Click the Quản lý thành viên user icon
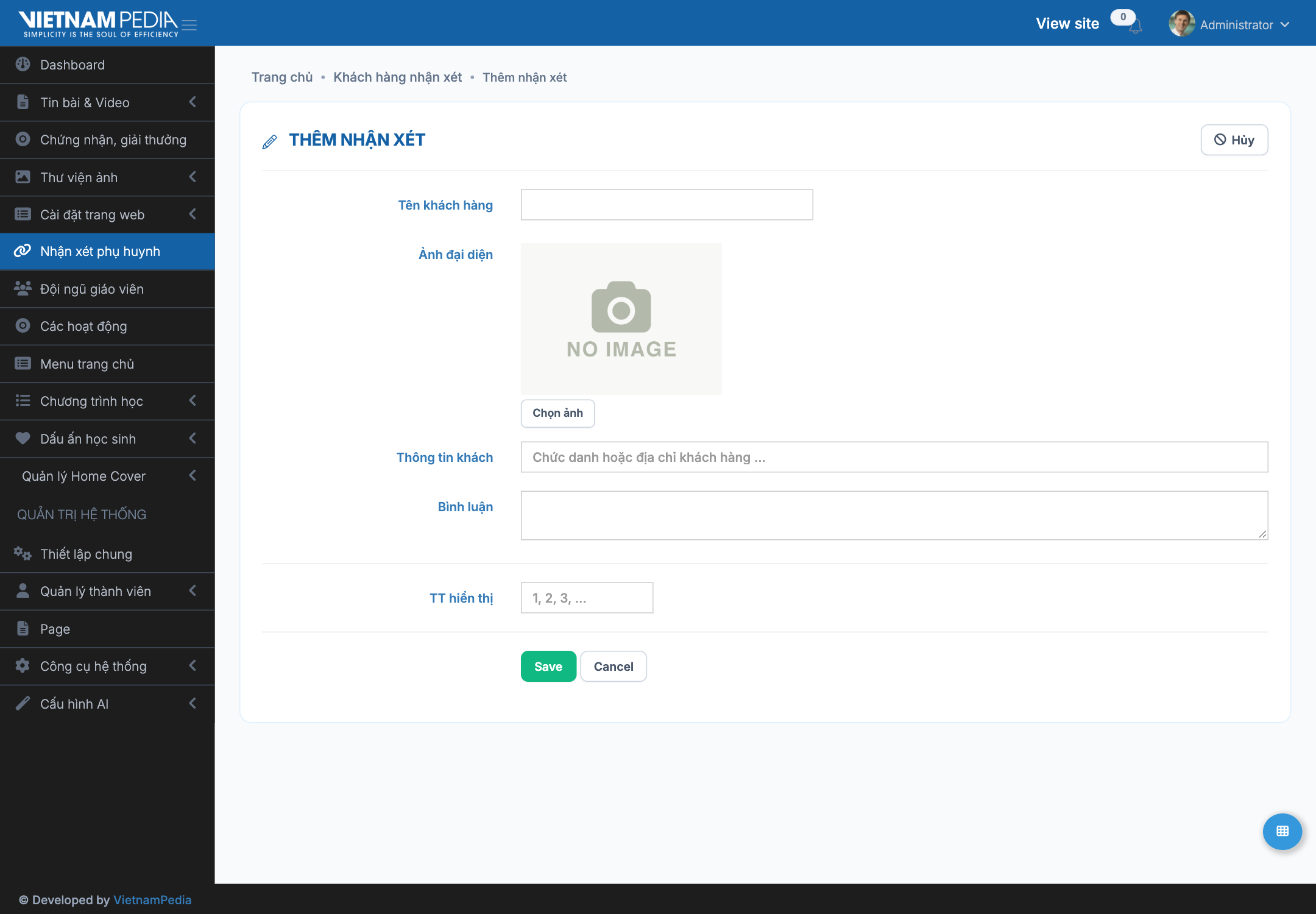The height and width of the screenshot is (914, 1316). [23, 590]
